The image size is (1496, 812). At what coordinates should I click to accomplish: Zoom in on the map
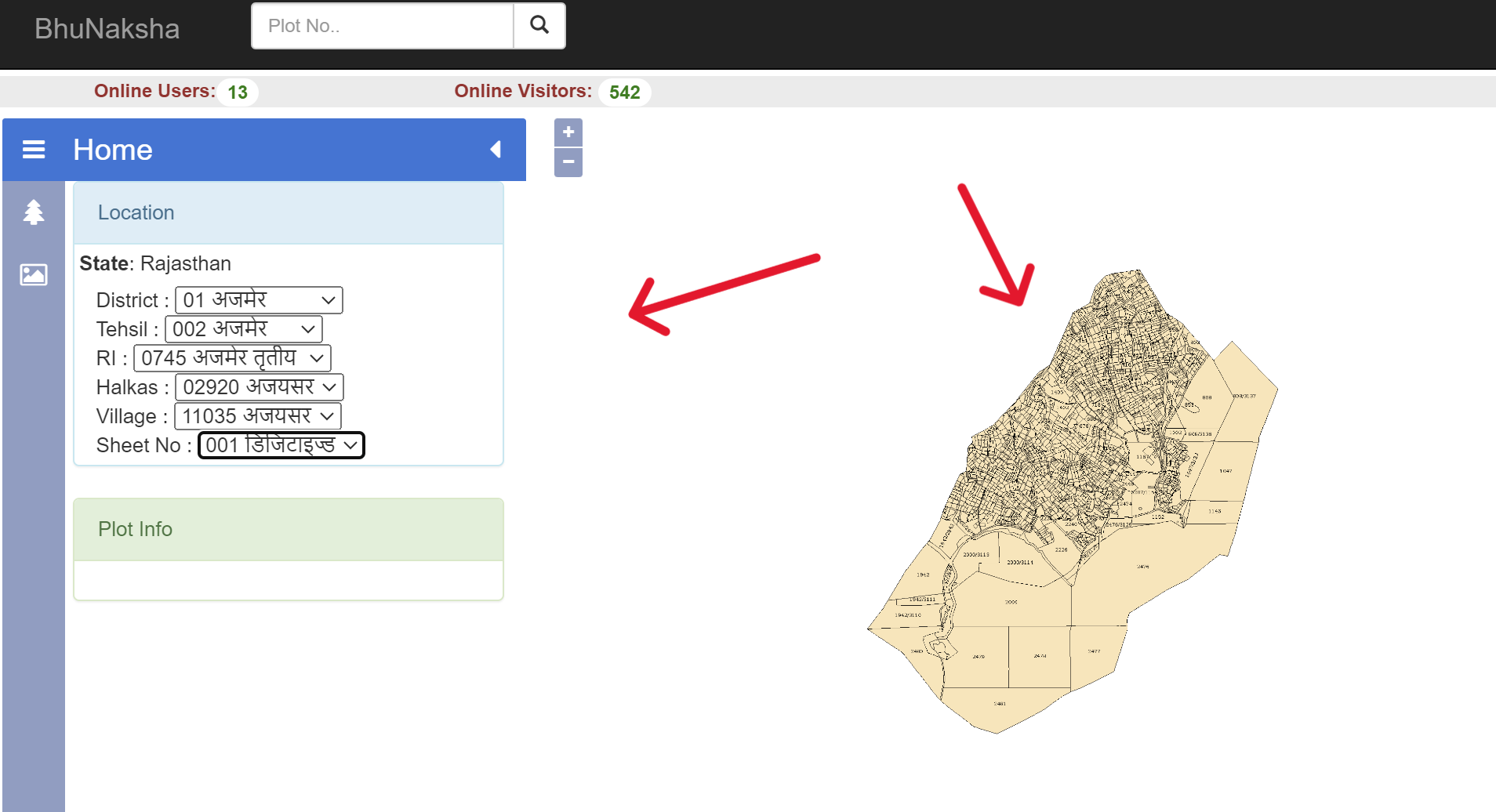coord(568,132)
